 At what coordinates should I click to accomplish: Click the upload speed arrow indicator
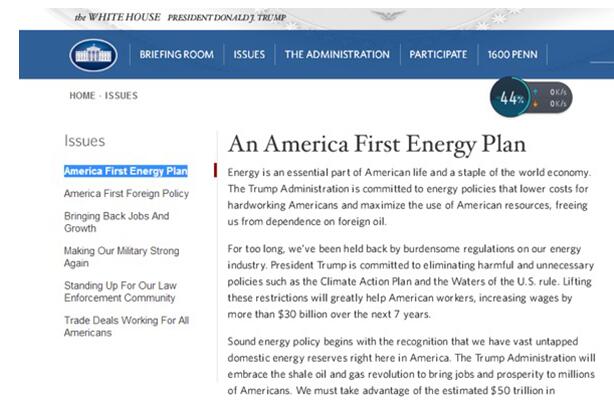pyautogui.click(x=535, y=92)
